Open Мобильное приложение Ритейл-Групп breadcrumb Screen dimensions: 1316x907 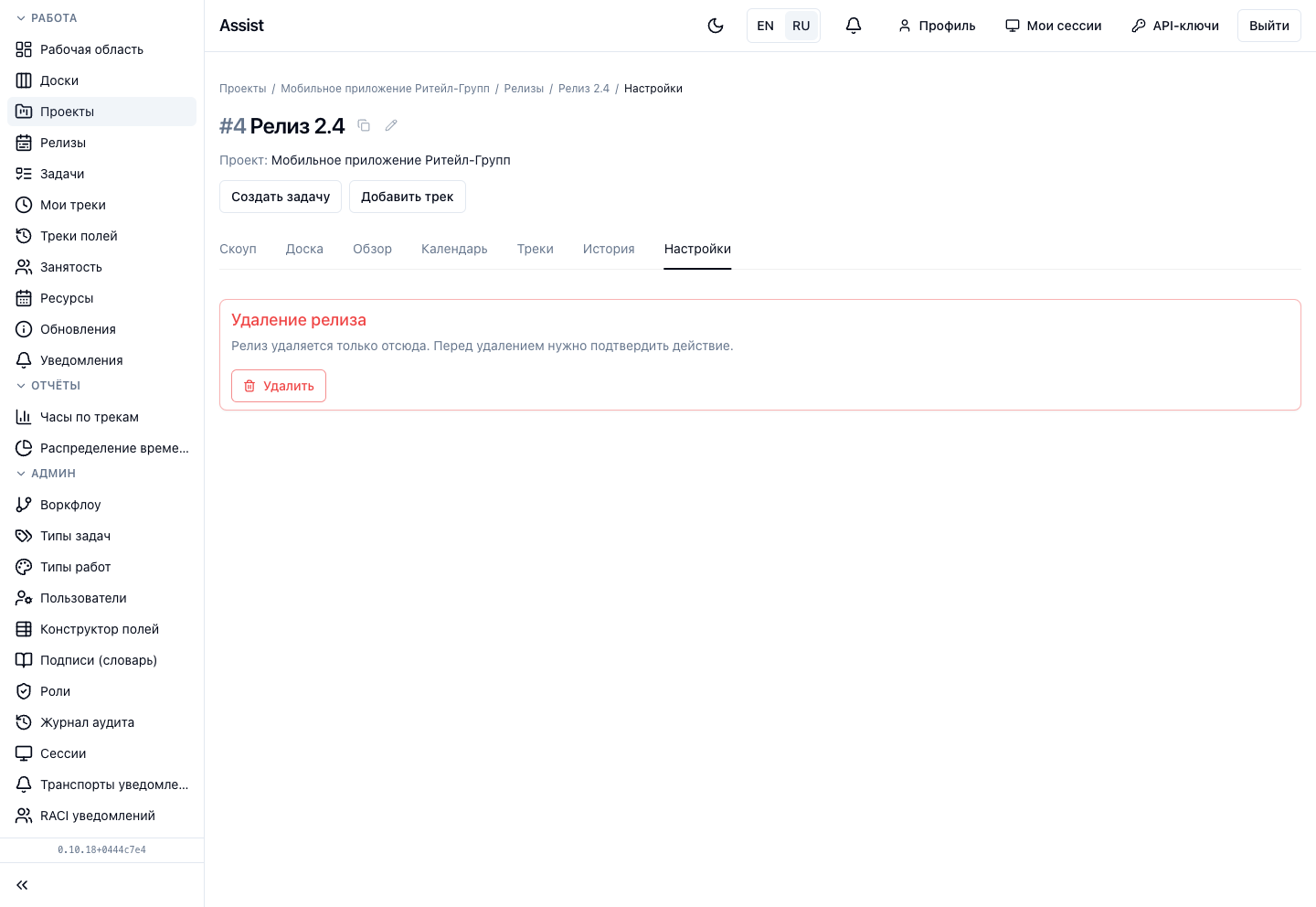tap(385, 89)
